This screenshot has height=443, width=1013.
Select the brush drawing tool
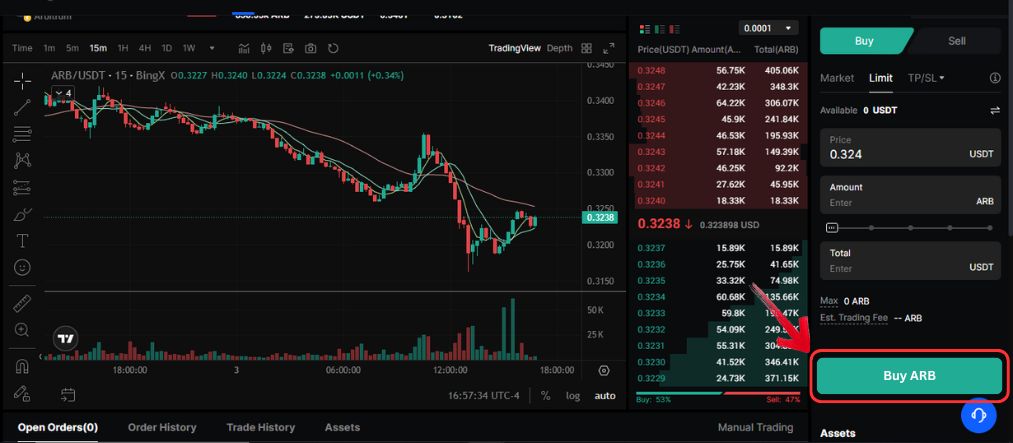point(22,214)
